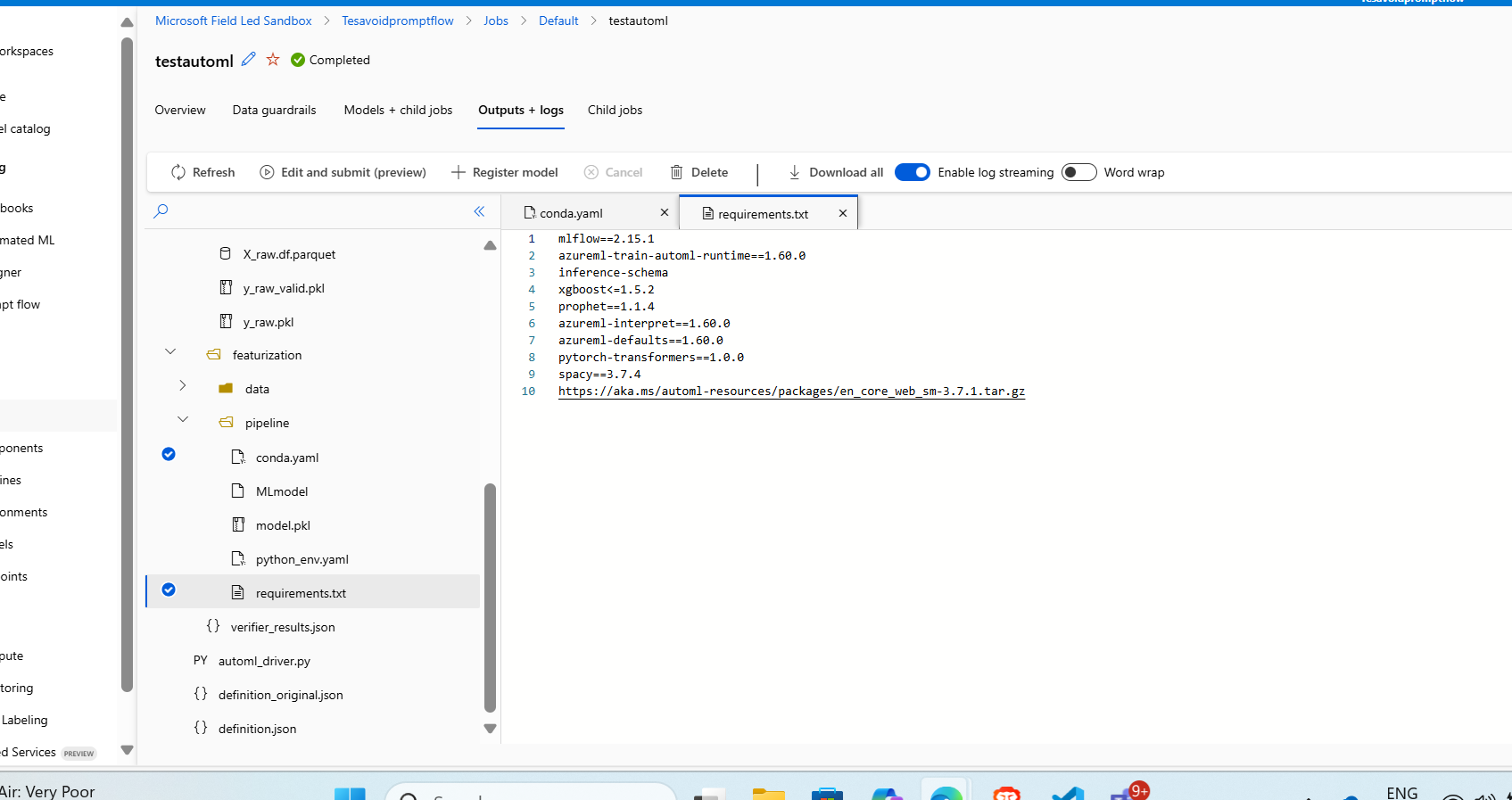The width and height of the screenshot is (1512, 800).
Task: Click the pencil edit icon next to testautoml
Action: [248, 59]
